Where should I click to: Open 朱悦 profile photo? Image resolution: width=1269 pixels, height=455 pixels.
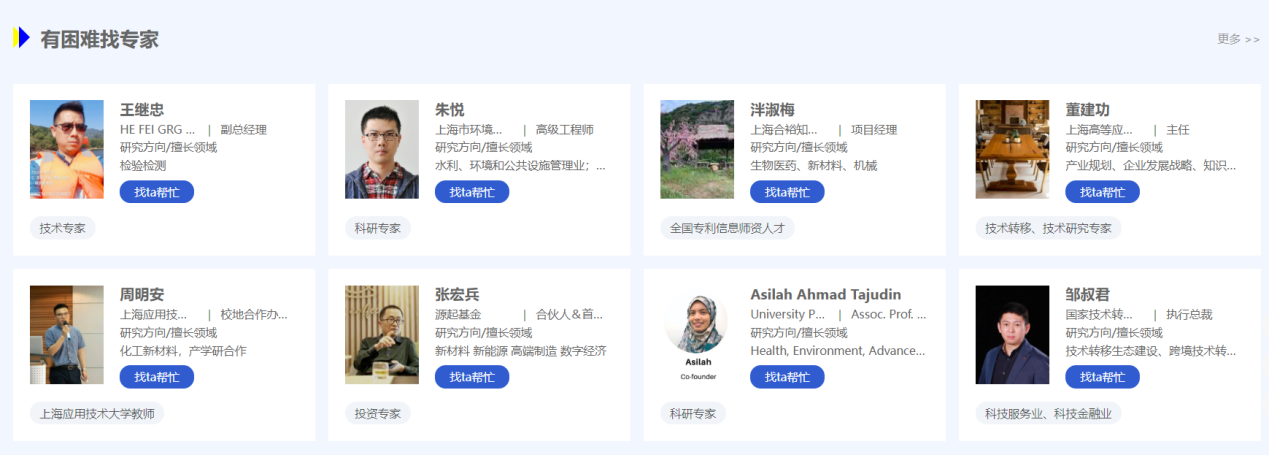point(382,149)
